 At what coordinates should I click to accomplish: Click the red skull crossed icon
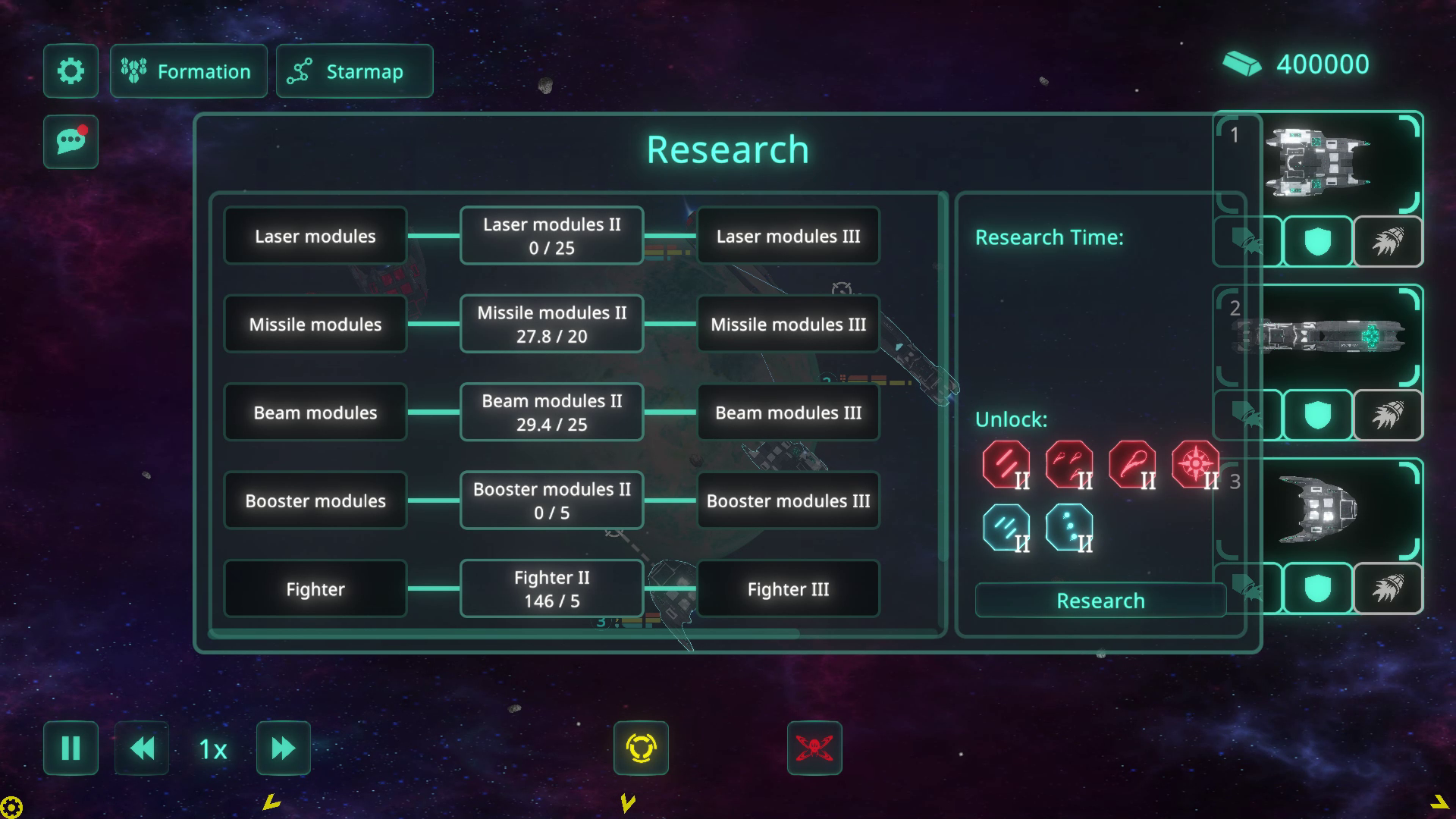(814, 748)
